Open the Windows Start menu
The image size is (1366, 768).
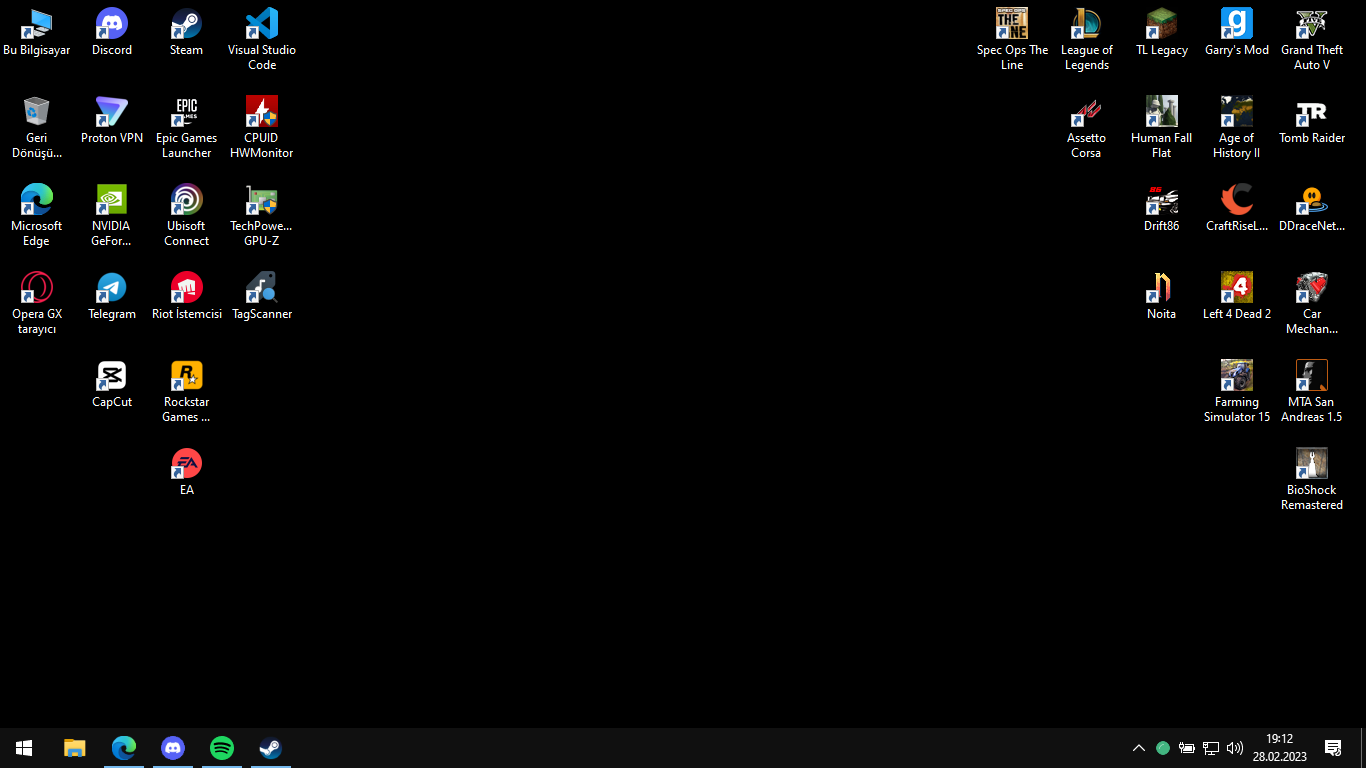click(x=24, y=748)
